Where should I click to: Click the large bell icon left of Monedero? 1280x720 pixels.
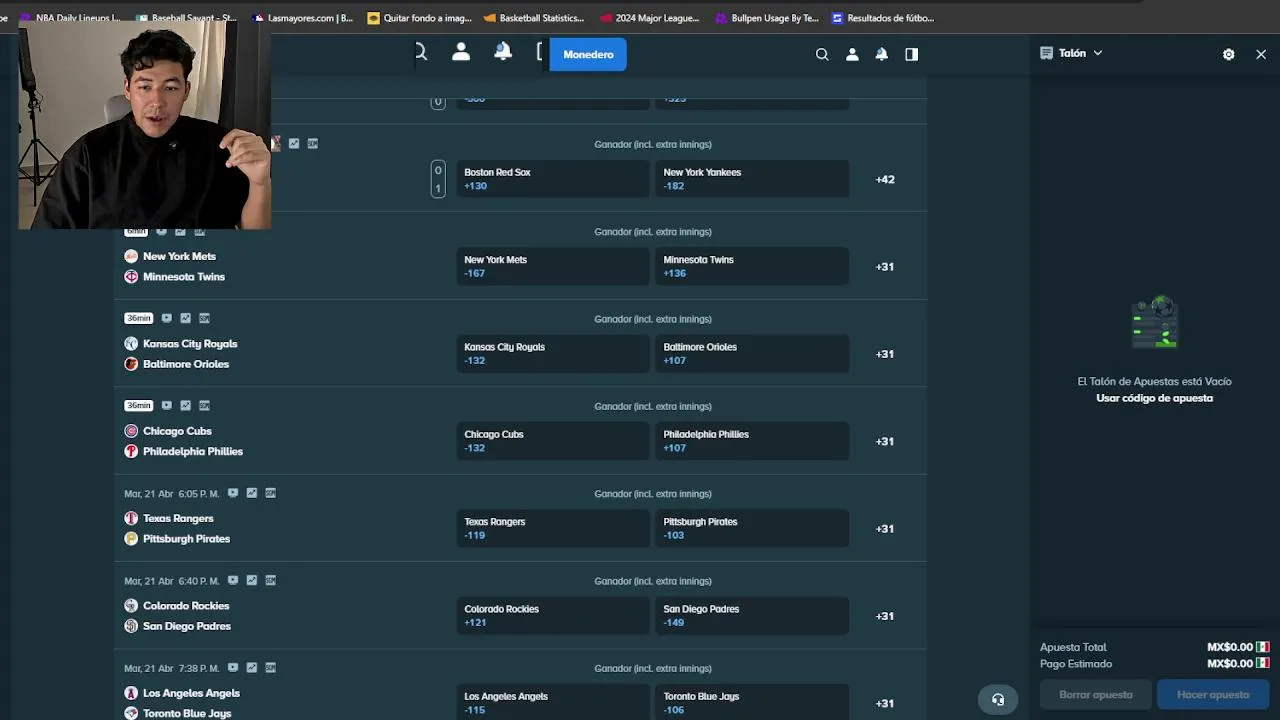click(x=503, y=52)
